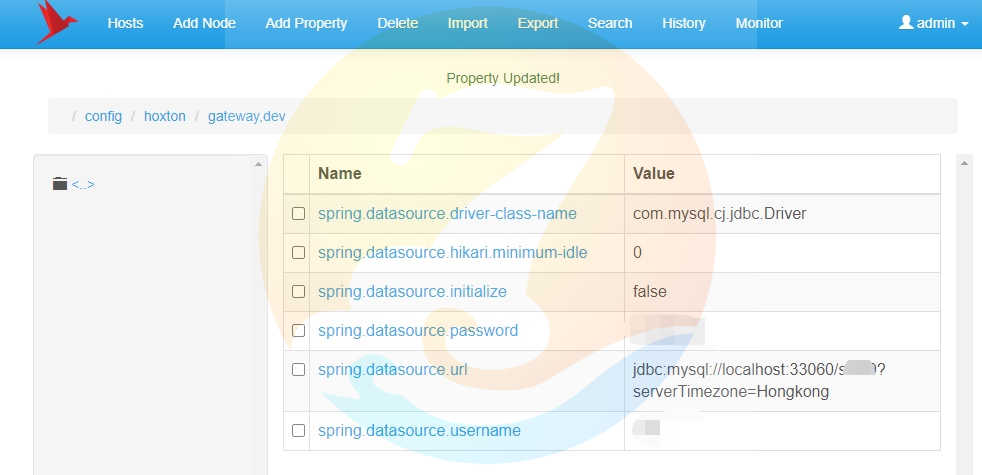Screen dimensions: 982x475
Task: Open the Monitor menu item
Action: tap(759, 23)
